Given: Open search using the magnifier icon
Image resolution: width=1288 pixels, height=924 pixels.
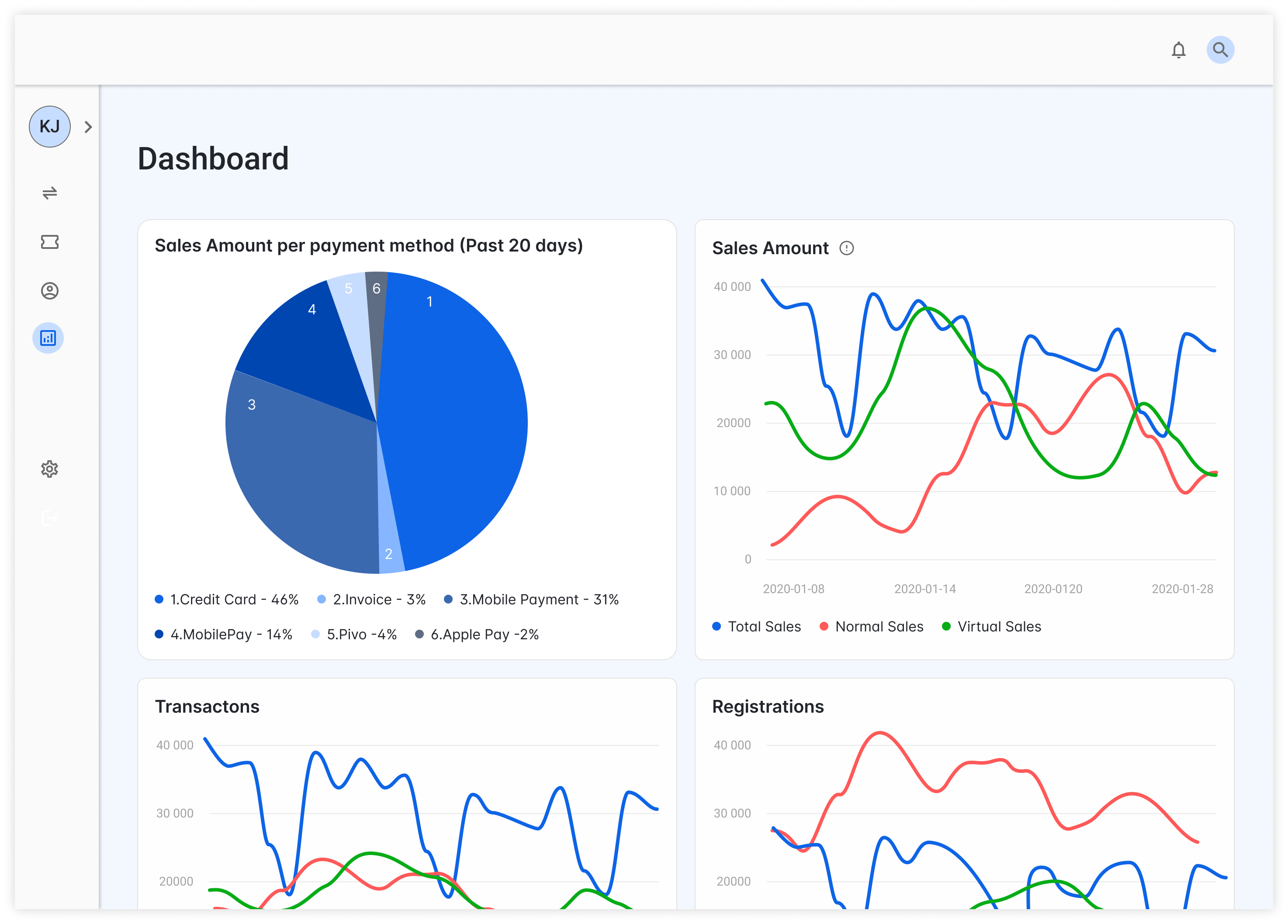Looking at the screenshot, I should 1220,50.
